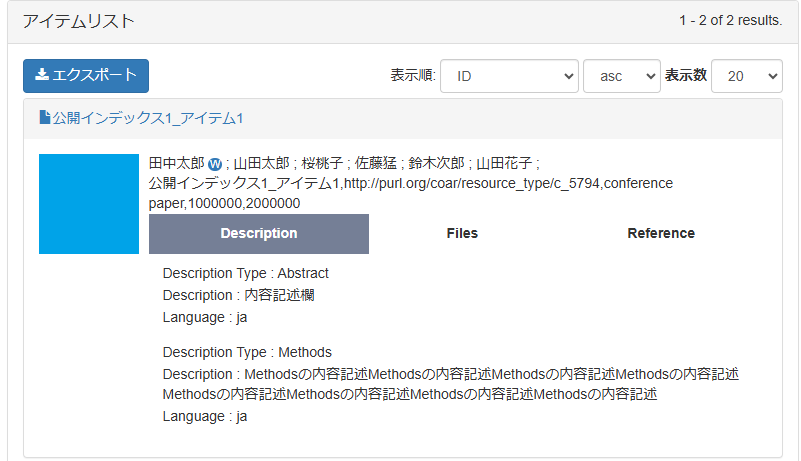The height and width of the screenshot is (461, 801).
Task: Click the author name 佐藤猛
Action: click(x=377, y=163)
